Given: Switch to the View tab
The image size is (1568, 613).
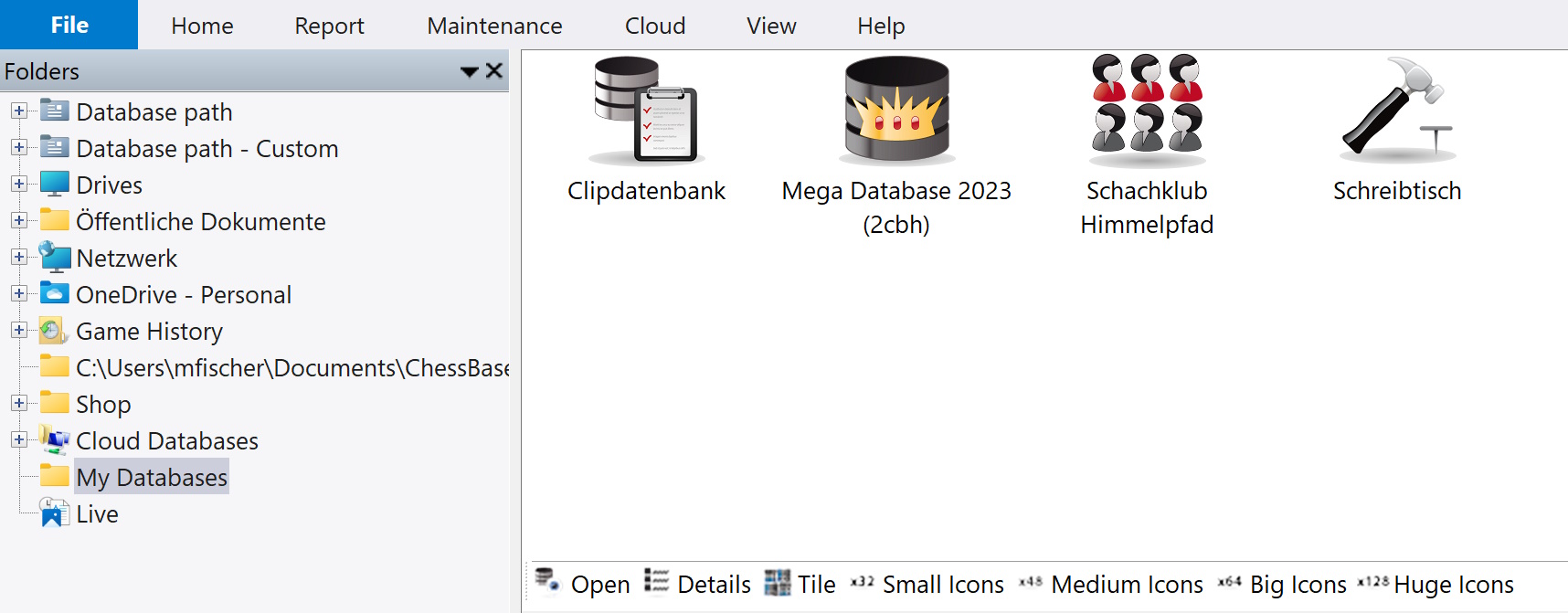Looking at the screenshot, I should click(x=771, y=26).
